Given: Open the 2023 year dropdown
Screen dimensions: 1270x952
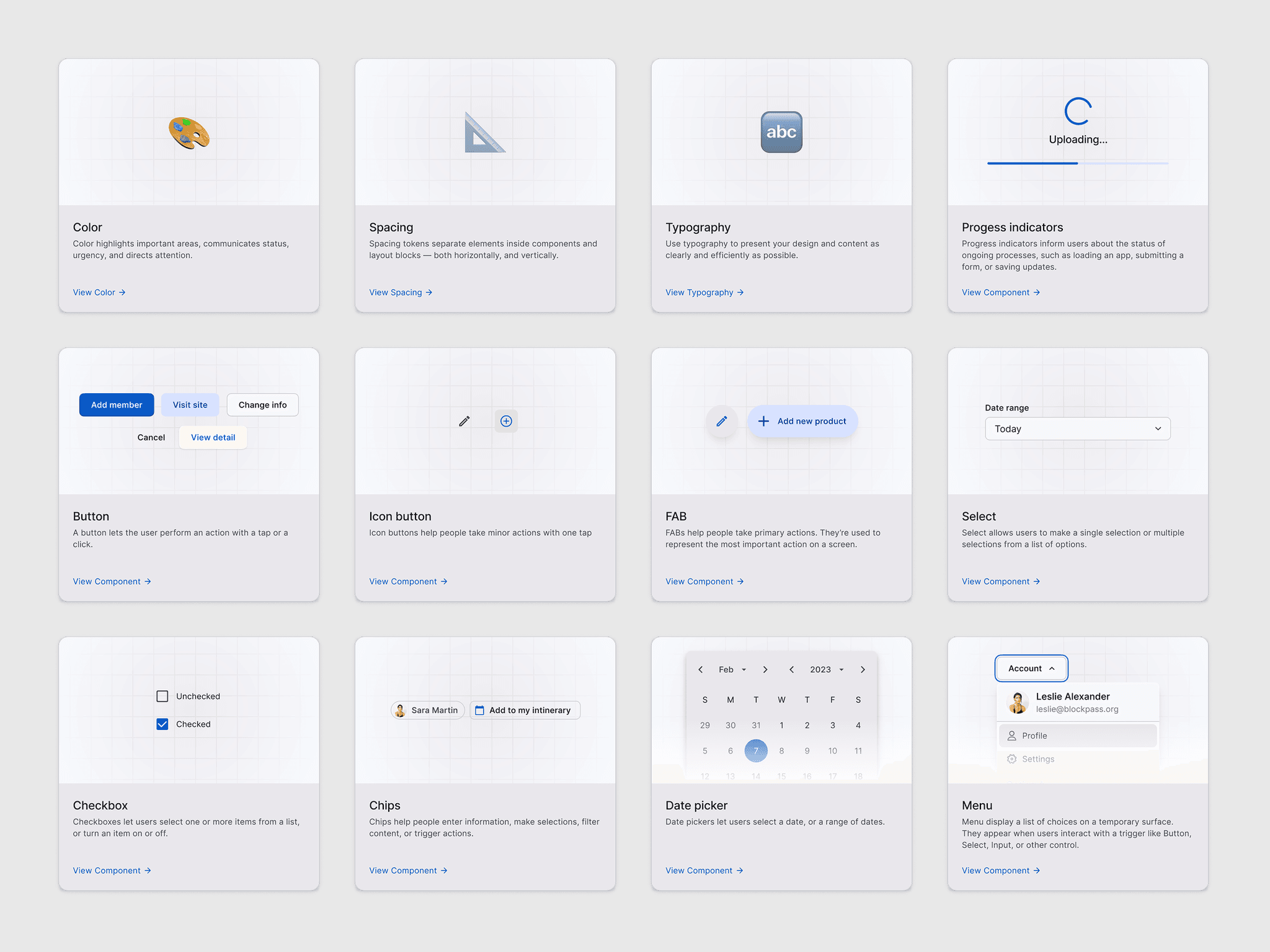Looking at the screenshot, I should pos(825,669).
